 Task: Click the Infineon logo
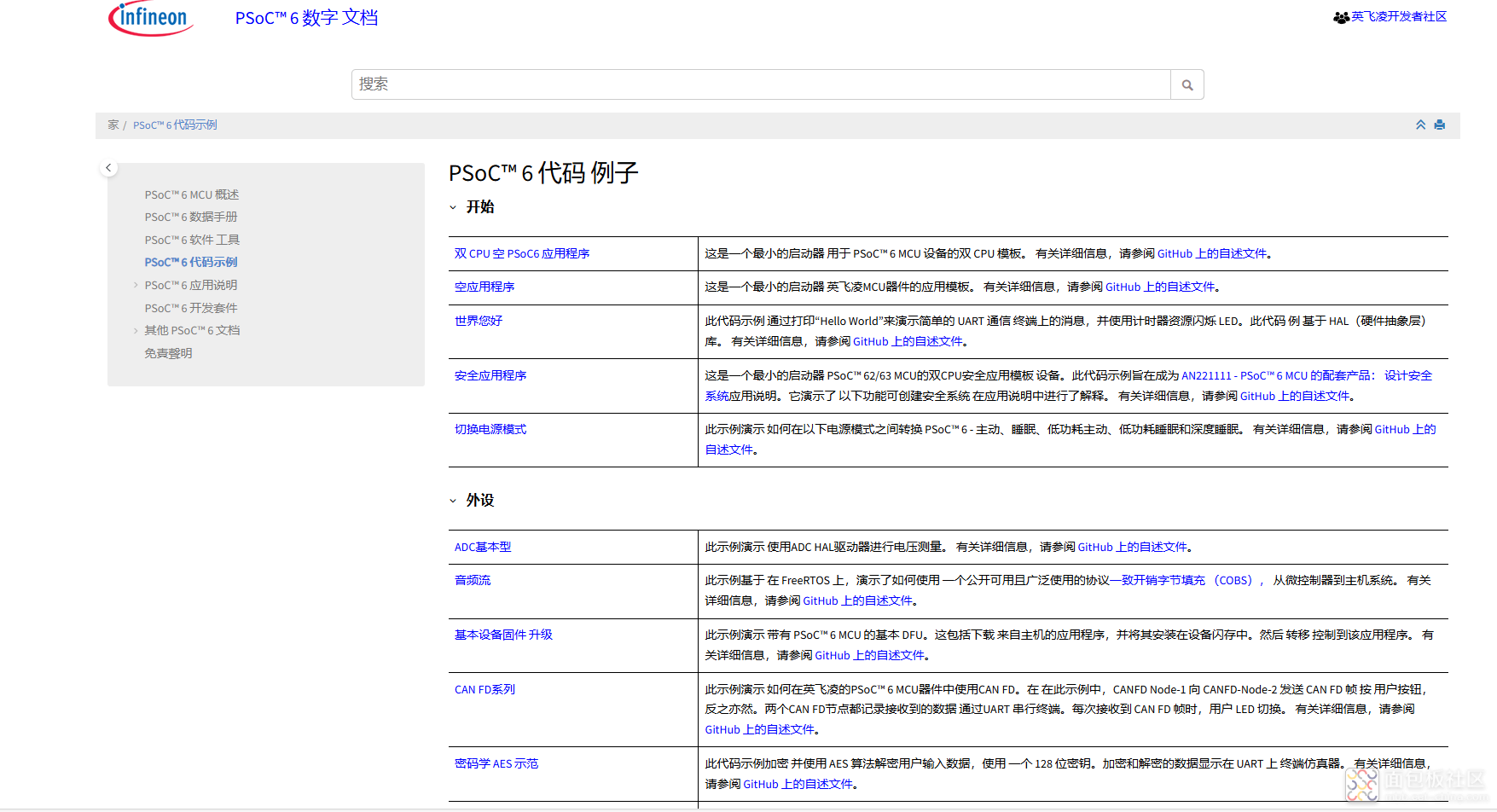point(151,18)
